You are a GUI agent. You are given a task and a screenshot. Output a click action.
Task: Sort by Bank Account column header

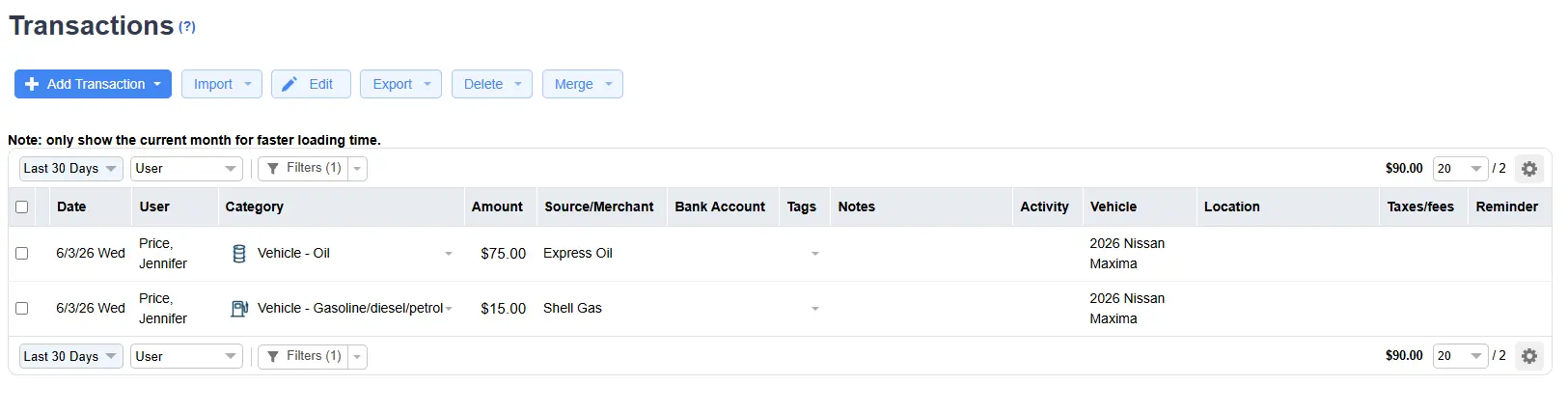coord(720,206)
